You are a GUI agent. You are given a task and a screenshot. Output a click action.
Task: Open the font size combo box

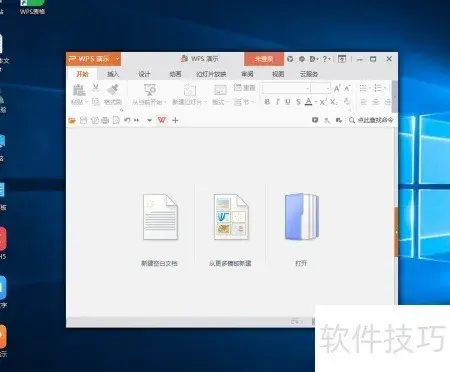[321, 88]
